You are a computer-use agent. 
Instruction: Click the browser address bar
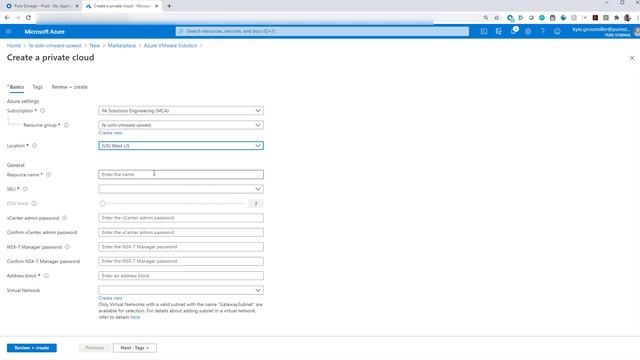257,18
